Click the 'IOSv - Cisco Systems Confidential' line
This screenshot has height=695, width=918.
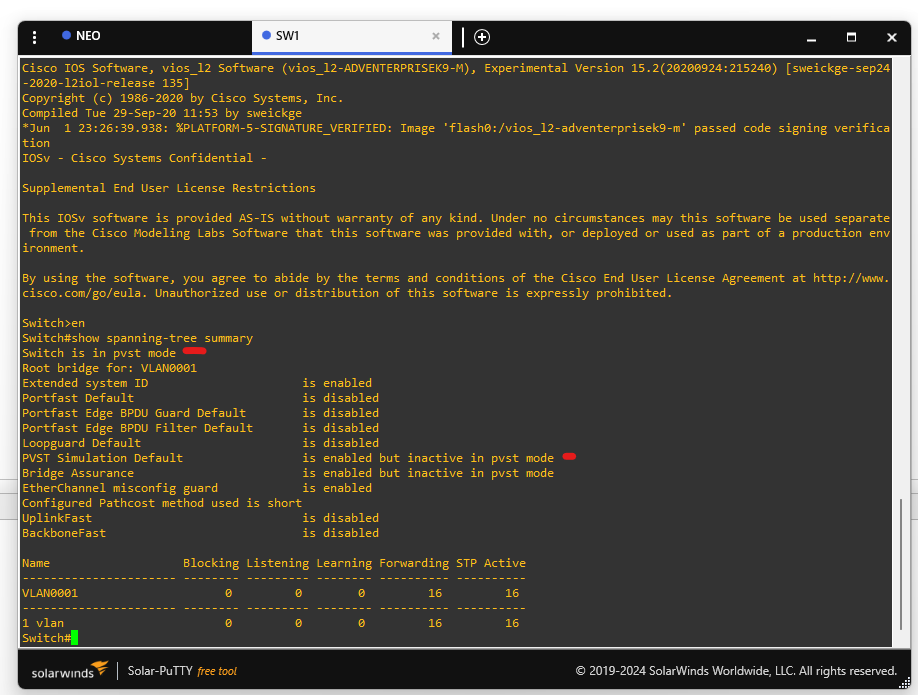coord(144,158)
